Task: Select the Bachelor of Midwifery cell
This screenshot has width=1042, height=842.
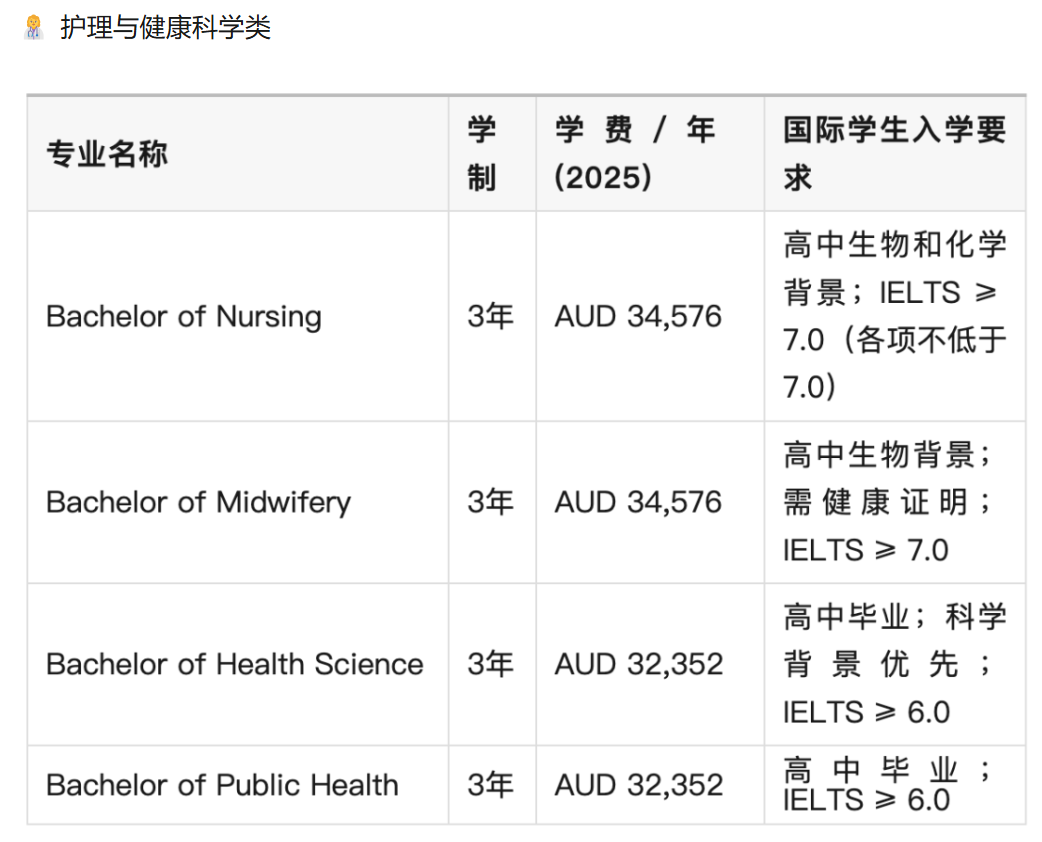Action: (198, 502)
